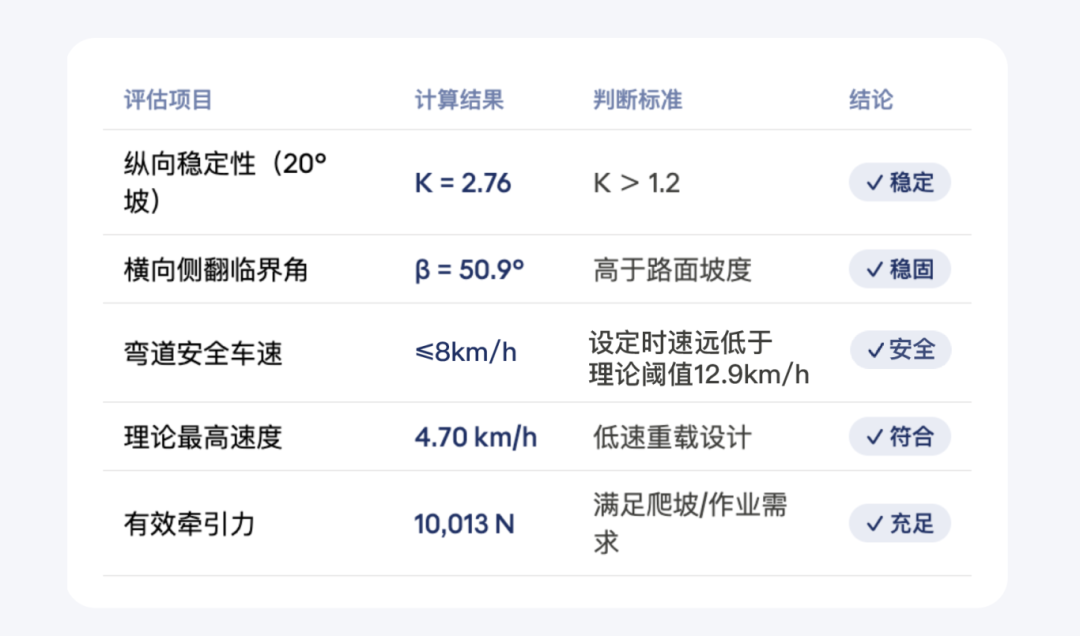Click the ≤8km/h result value
Screen dimensions: 1080x636
click(465, 352)
